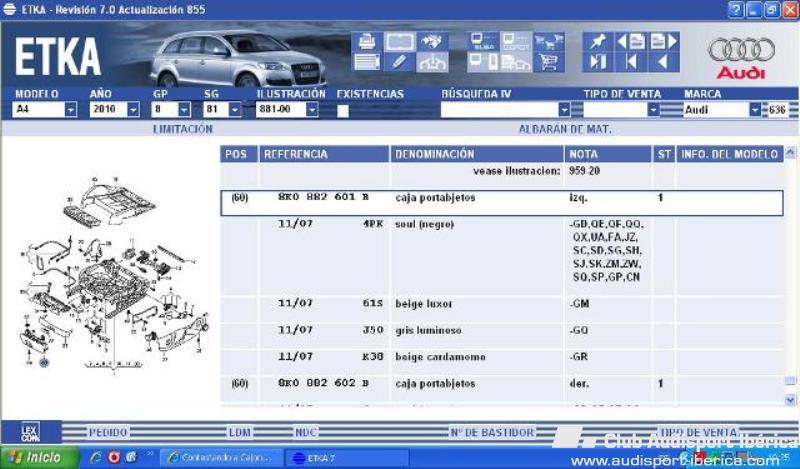This screenshot has width=800, height=469.
Task: Select row 8K0 882 601 B caja portabjetos
Action: pyautogui.click(x=502, y=203)
